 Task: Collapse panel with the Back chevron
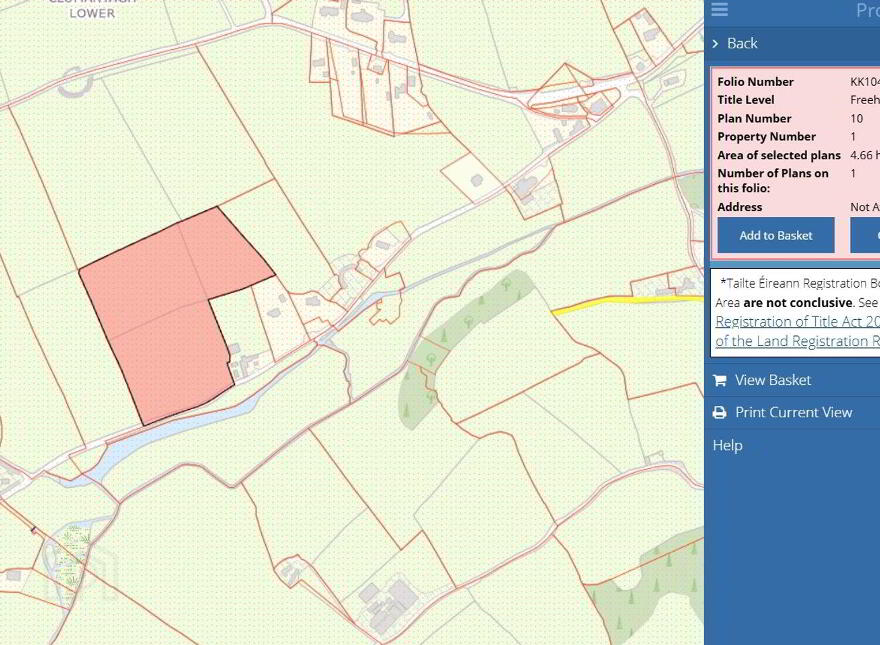(715, 43)
